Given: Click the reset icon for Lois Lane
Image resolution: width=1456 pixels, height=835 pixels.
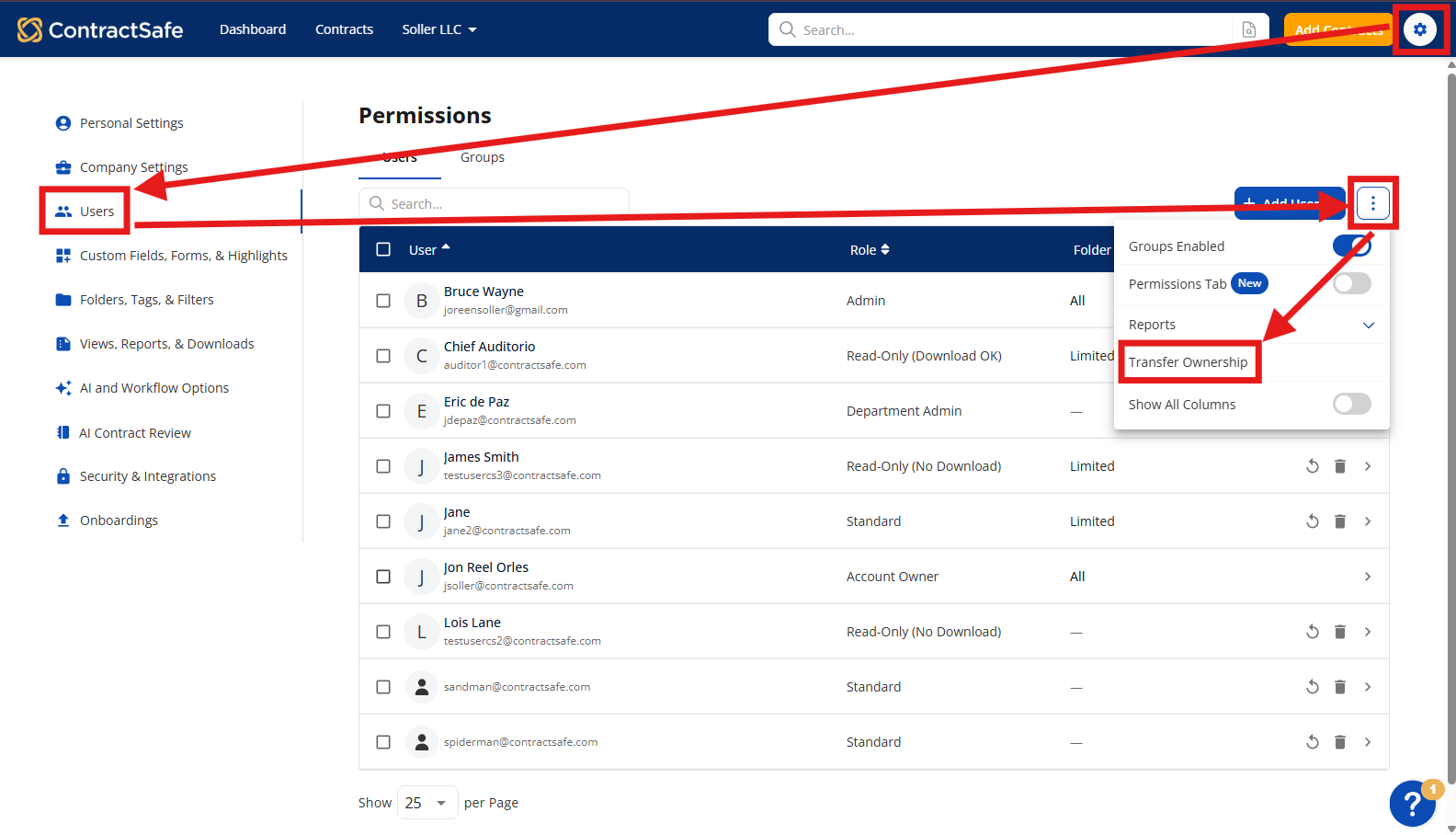Looking at the screenshot, I should click(1313, 632).
